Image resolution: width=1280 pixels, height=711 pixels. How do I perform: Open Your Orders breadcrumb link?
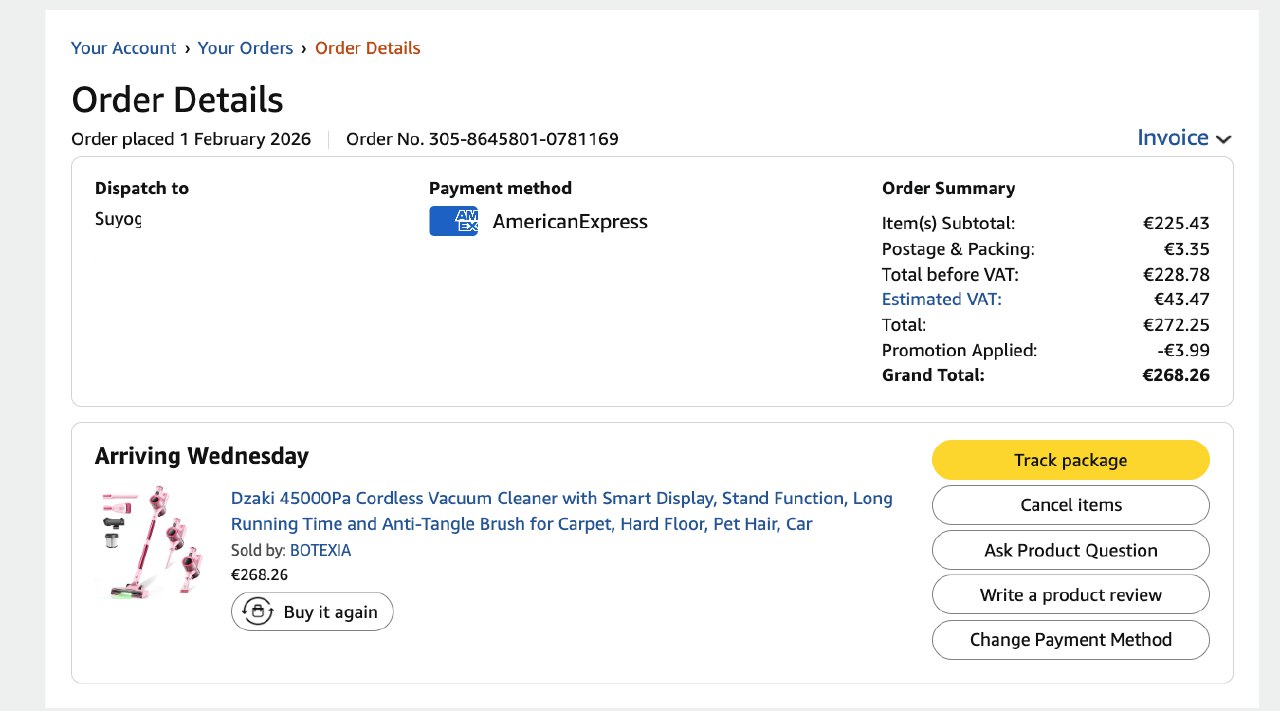[245, 48]
